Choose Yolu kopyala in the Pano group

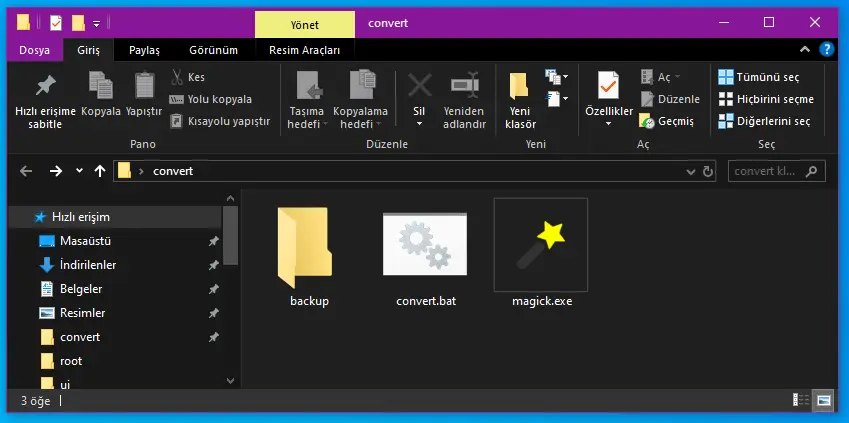tap(210, 100)
